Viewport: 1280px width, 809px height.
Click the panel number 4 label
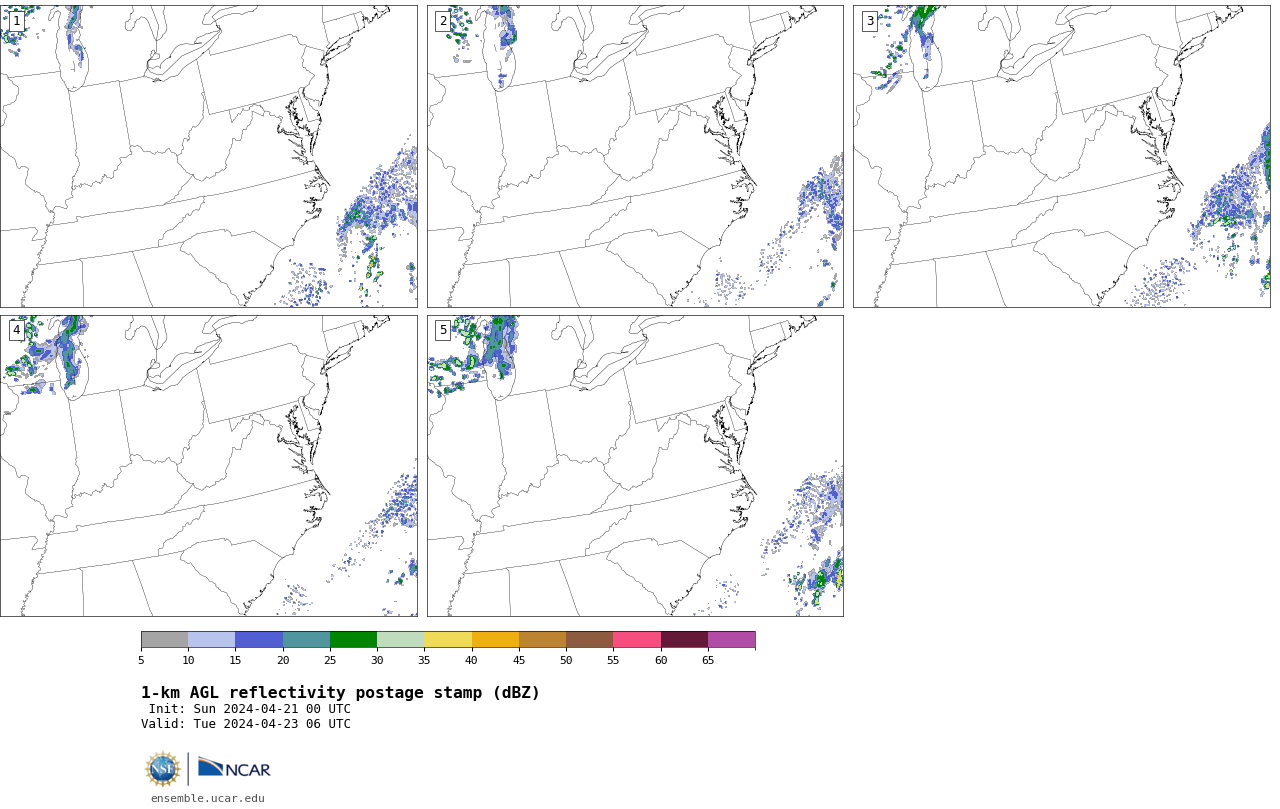pos(17,330)
